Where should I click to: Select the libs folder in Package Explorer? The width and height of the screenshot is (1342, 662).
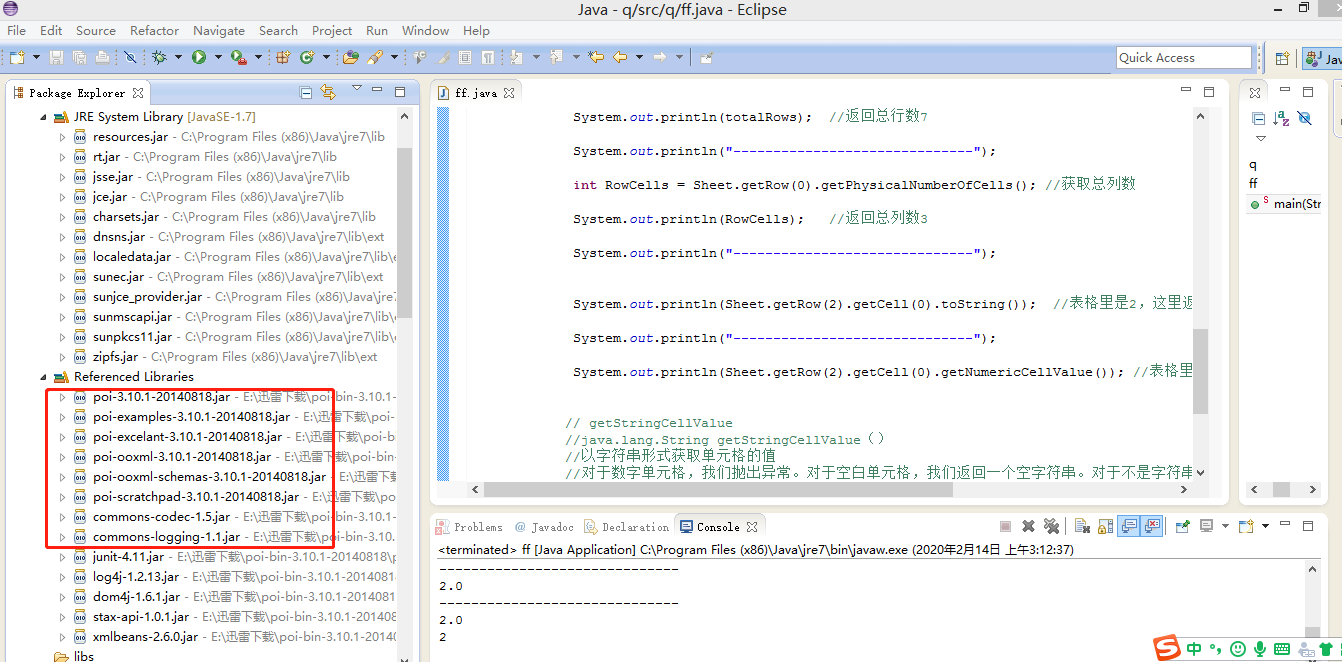75,656
